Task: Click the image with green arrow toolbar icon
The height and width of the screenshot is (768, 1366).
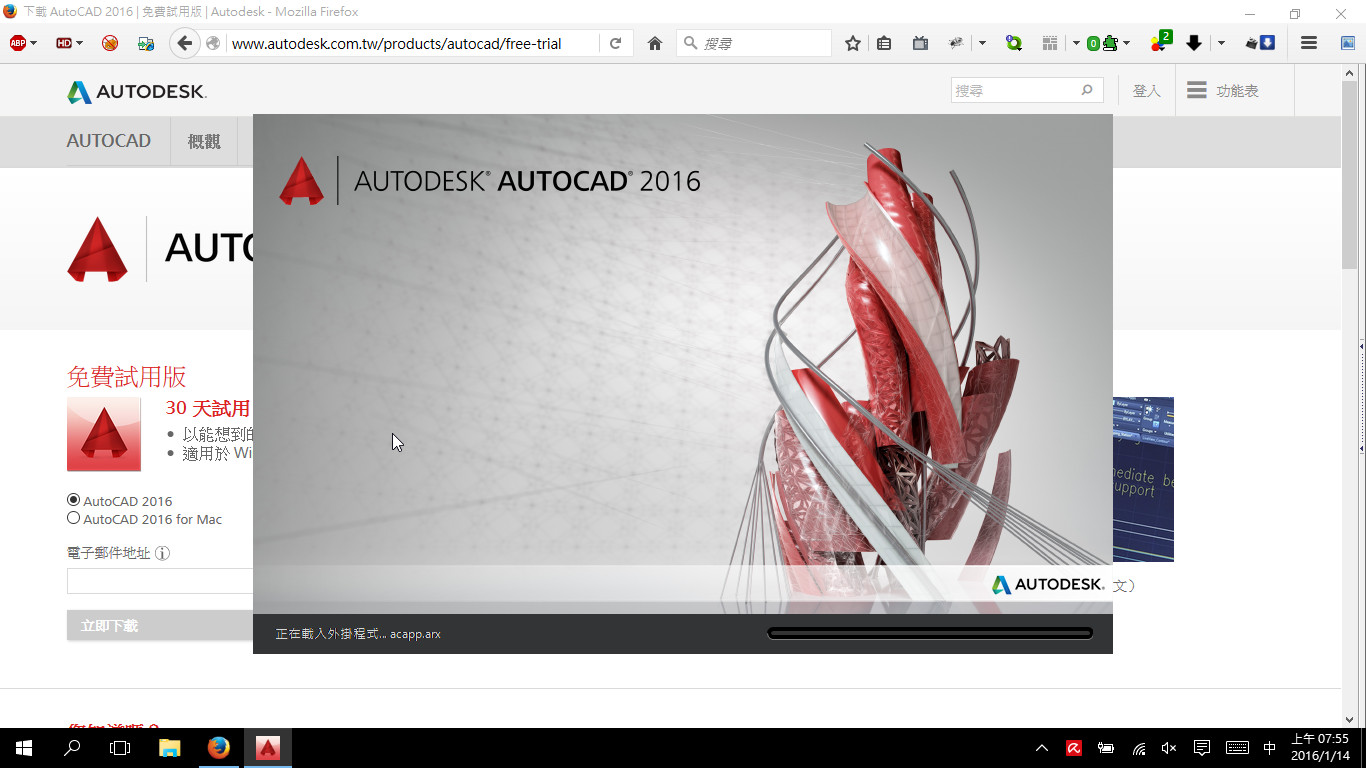Action: coord(146,43)
